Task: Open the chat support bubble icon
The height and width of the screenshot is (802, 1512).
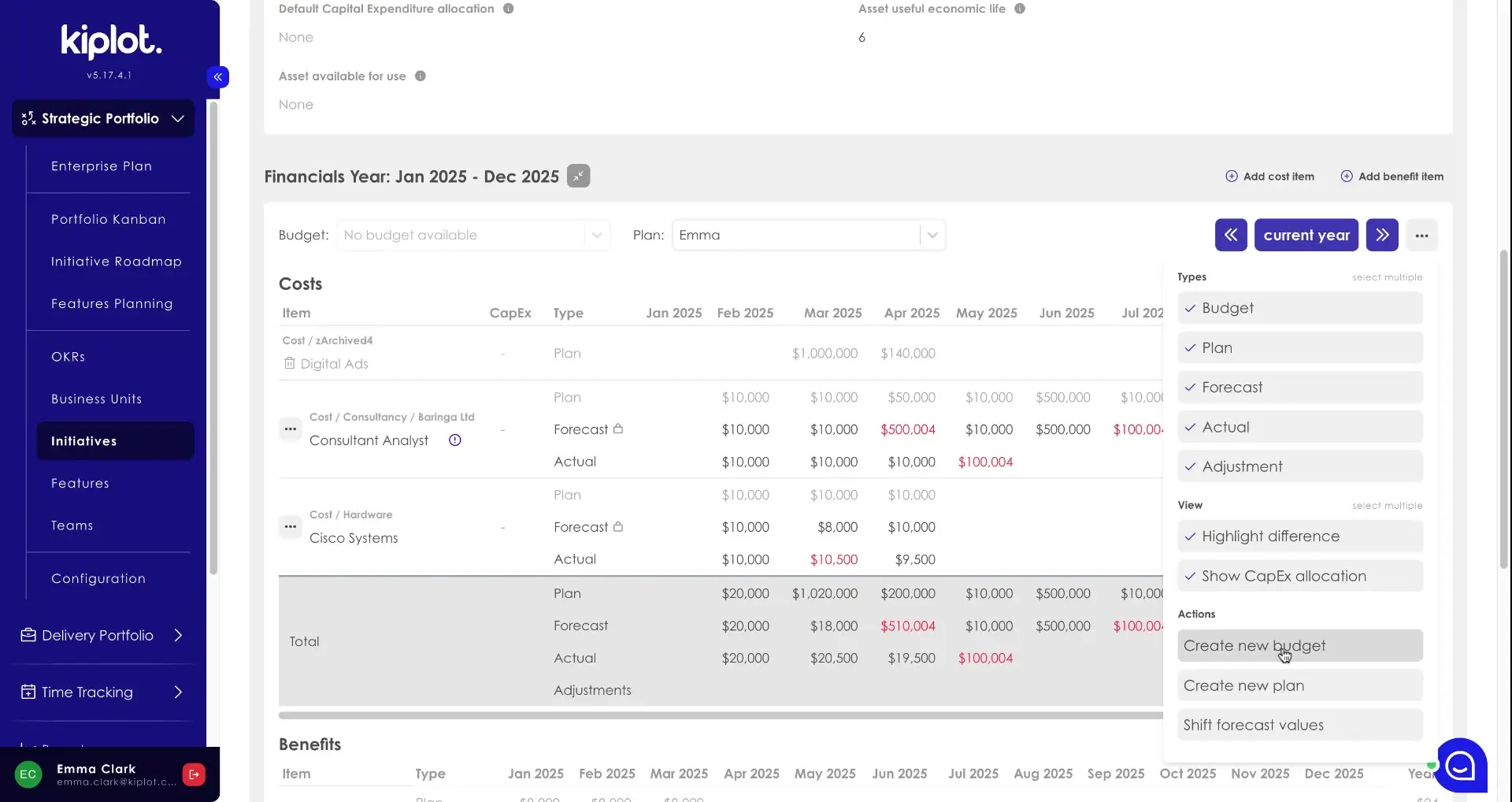Action: [x=1461, y=765]
